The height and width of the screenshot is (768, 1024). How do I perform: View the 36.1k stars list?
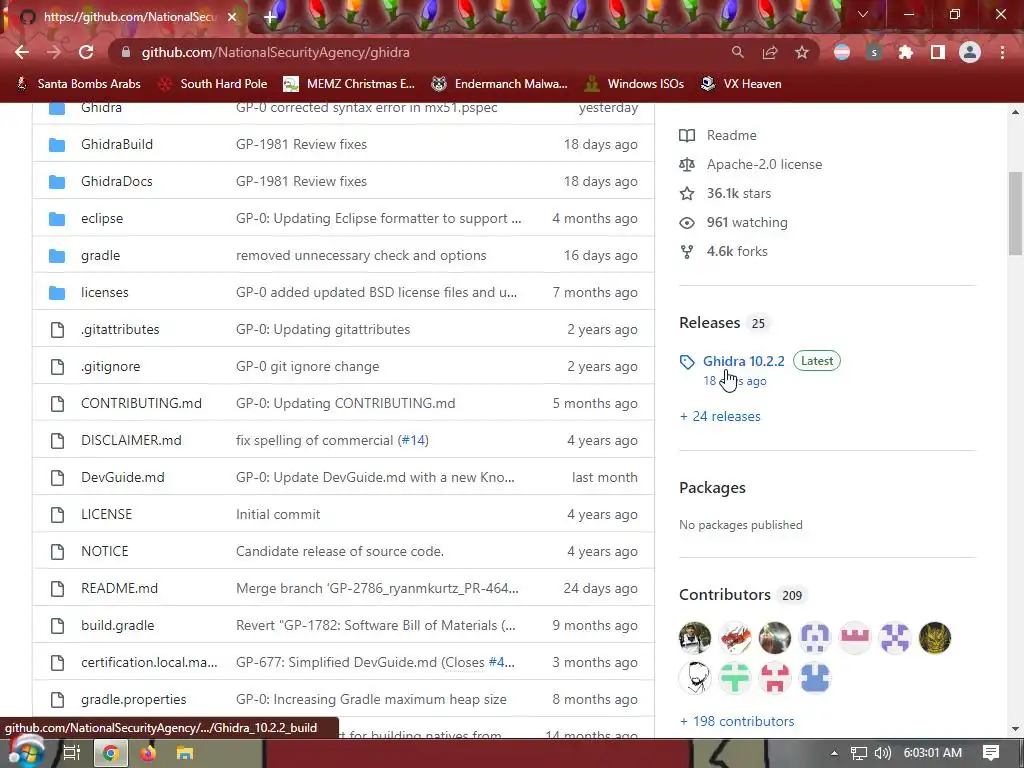(739, 193)
